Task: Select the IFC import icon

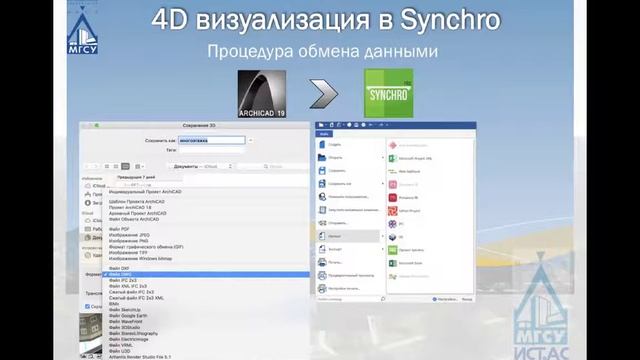Action: [393, 224]
